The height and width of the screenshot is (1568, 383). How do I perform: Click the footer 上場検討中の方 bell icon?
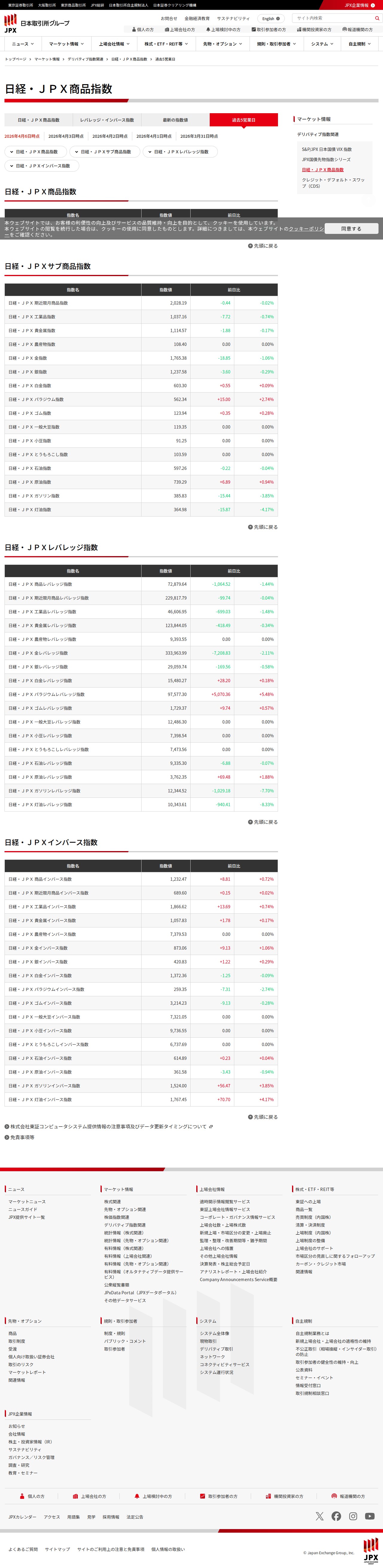click(x=137, y=1496)
